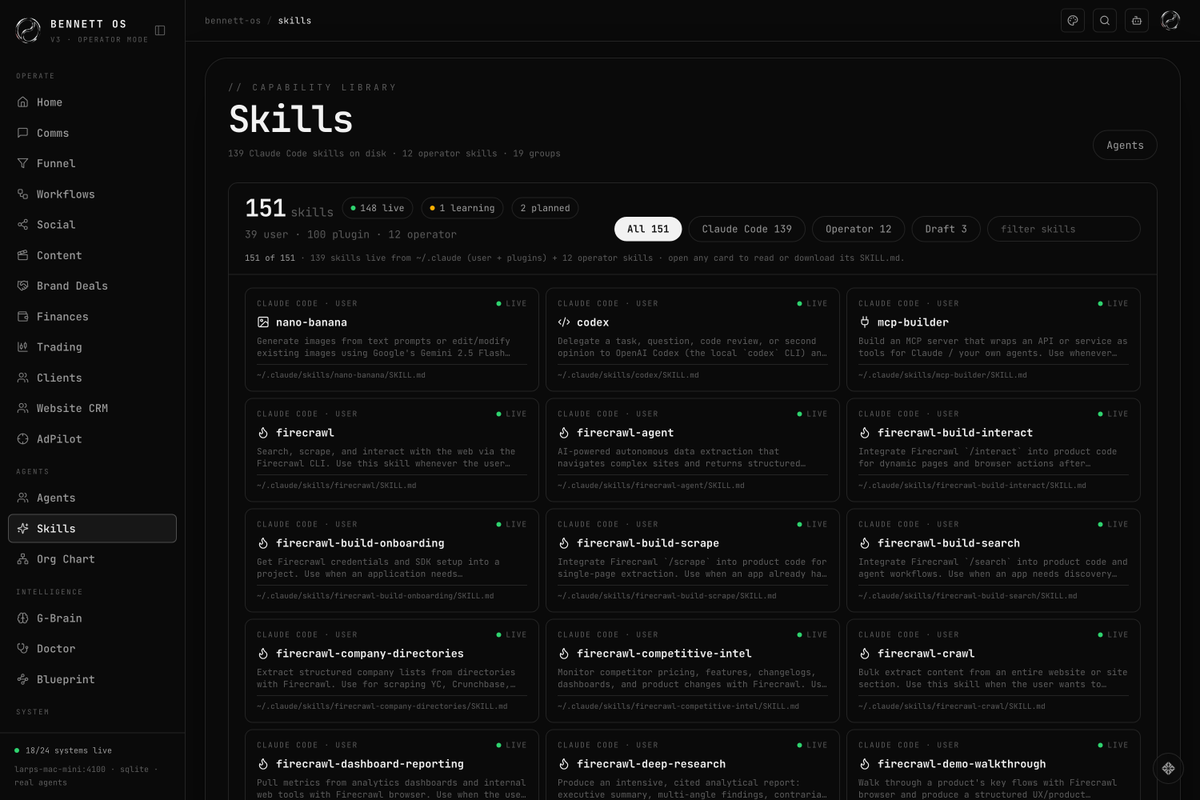1200x800 pixels.
Task: Open the firecrawl-company-directories skill card
Action: click(x=392, y=671)
